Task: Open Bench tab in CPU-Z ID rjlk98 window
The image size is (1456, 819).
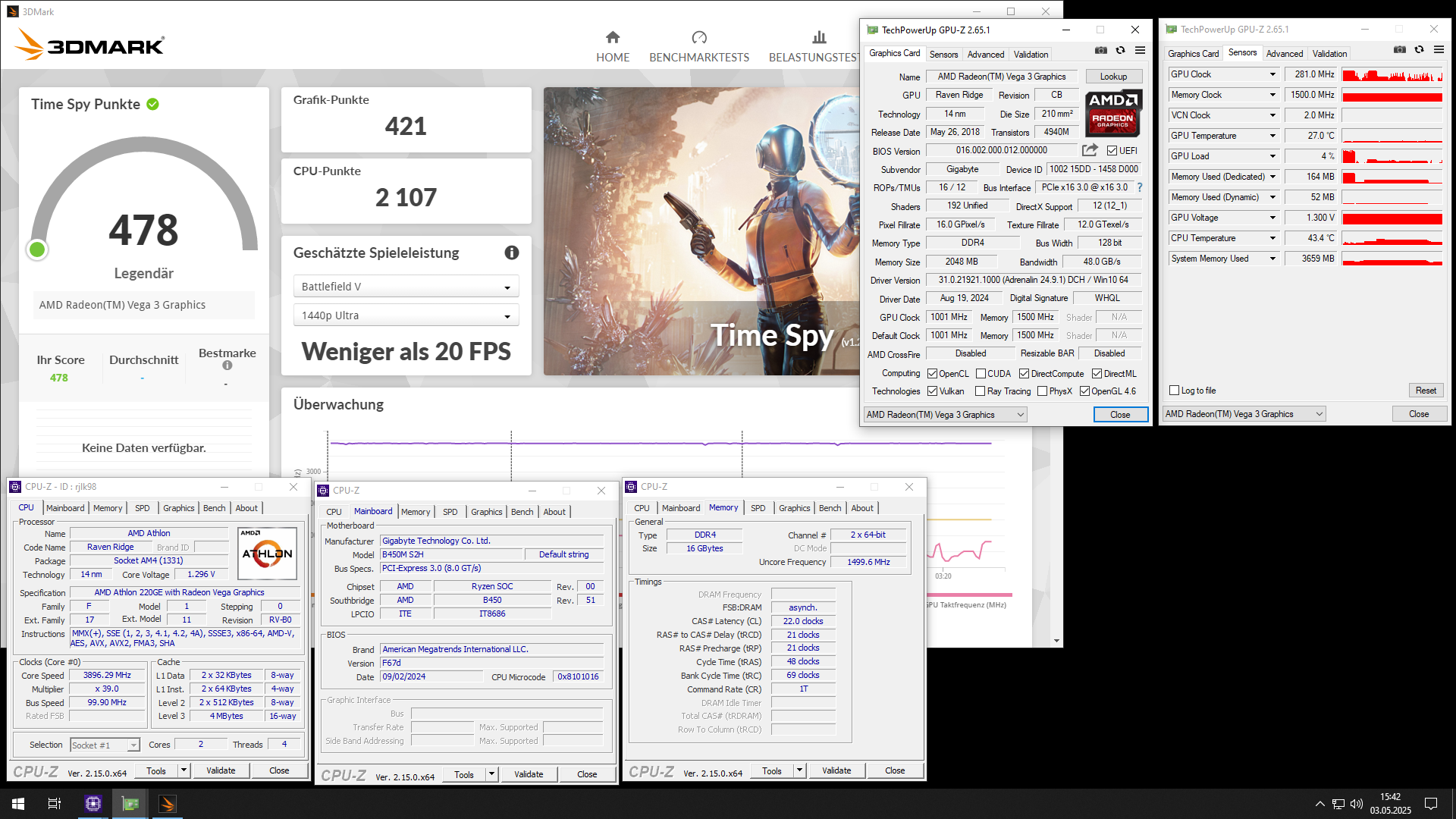Action: tap(215, 508)
